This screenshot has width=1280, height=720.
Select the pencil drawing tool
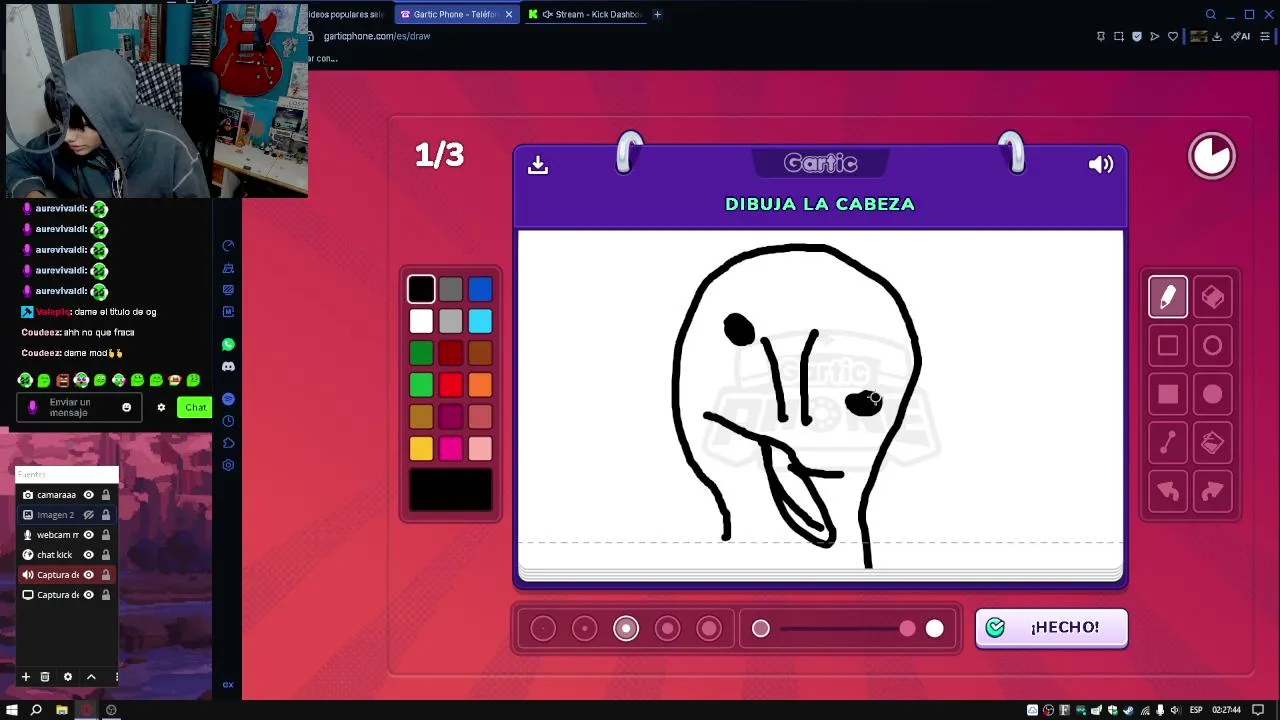click(1168, 297)
